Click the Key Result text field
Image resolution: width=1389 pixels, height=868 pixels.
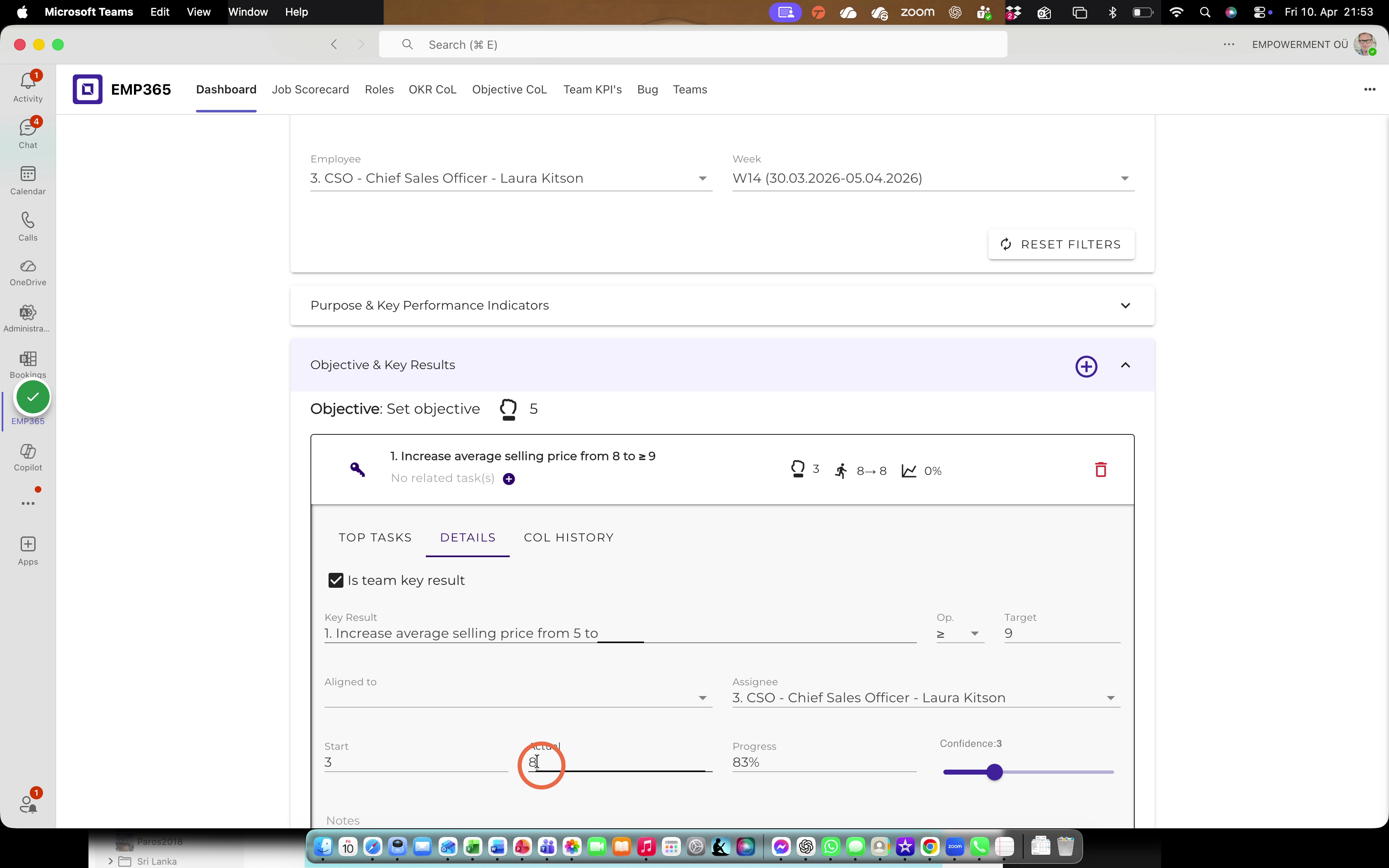[x=620, y=634]
